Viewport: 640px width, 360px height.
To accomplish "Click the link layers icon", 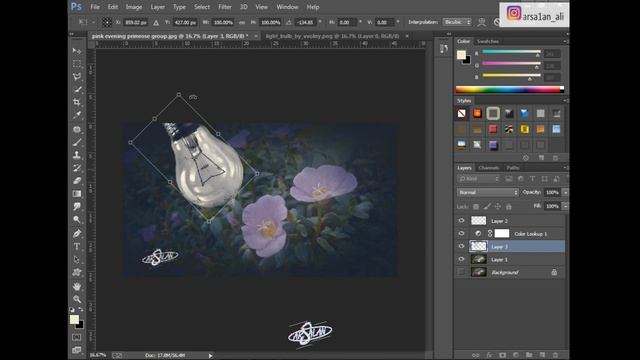I will (476, 355).
